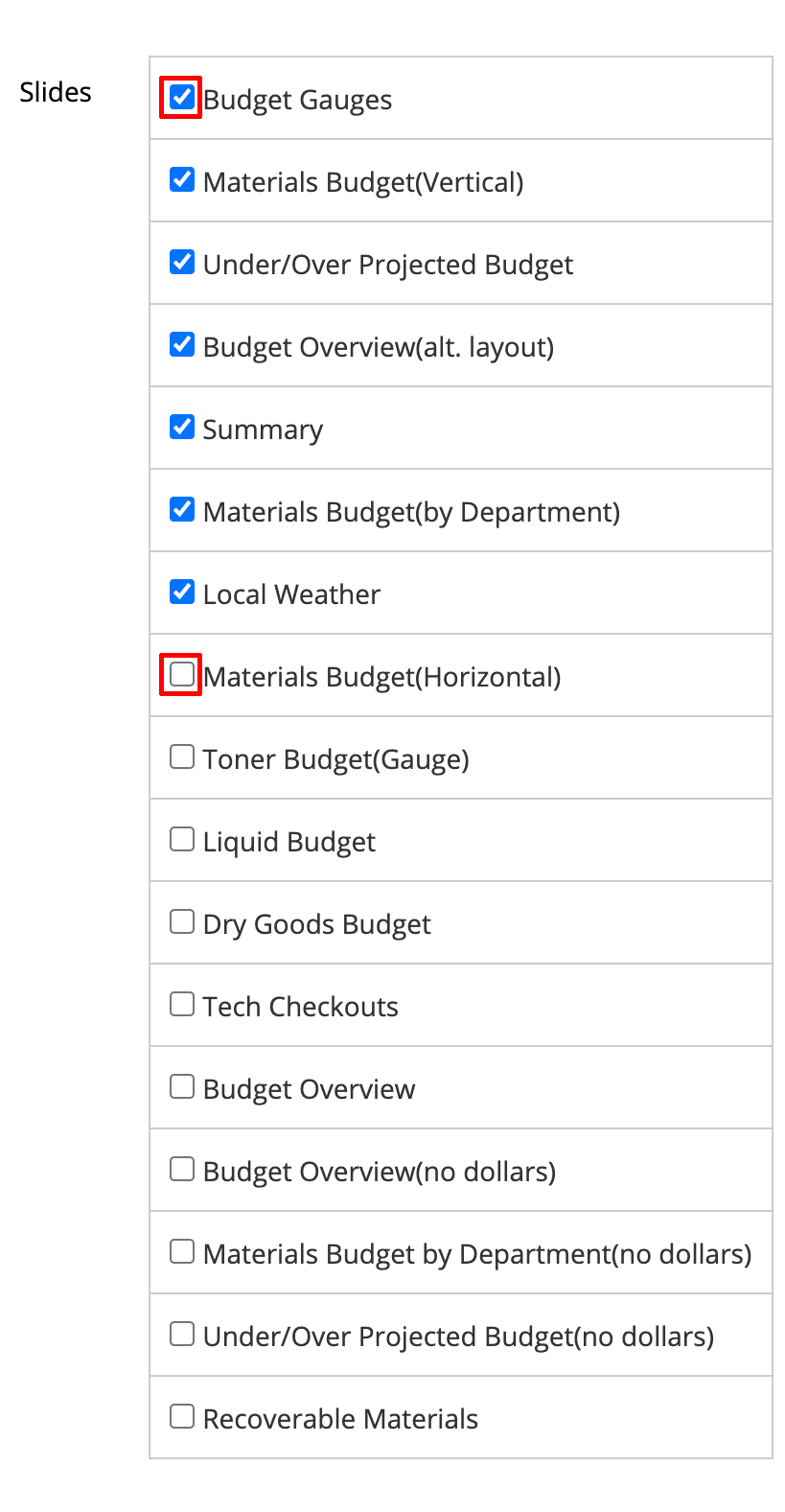The height and width of the screenshot is (1512, 785).
Task: Check the Budget Overview slide
Action: (x=181, y=1085)
